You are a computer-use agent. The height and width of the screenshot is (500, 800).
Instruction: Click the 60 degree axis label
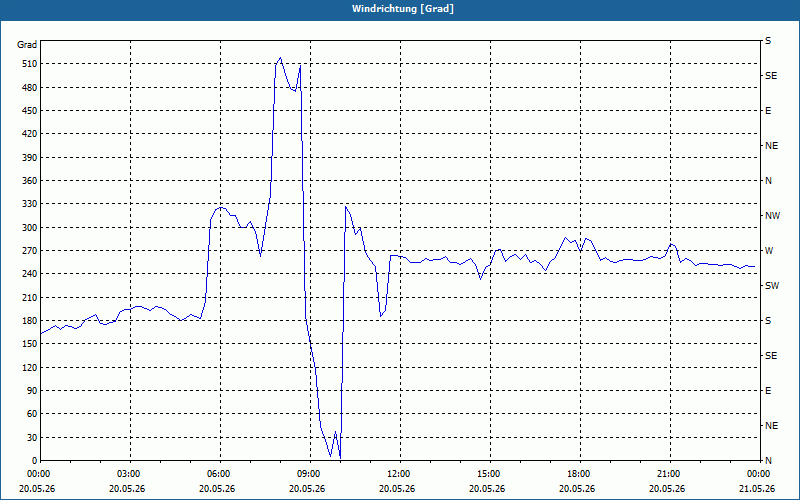pyautogui.click(x=32, y=414)
